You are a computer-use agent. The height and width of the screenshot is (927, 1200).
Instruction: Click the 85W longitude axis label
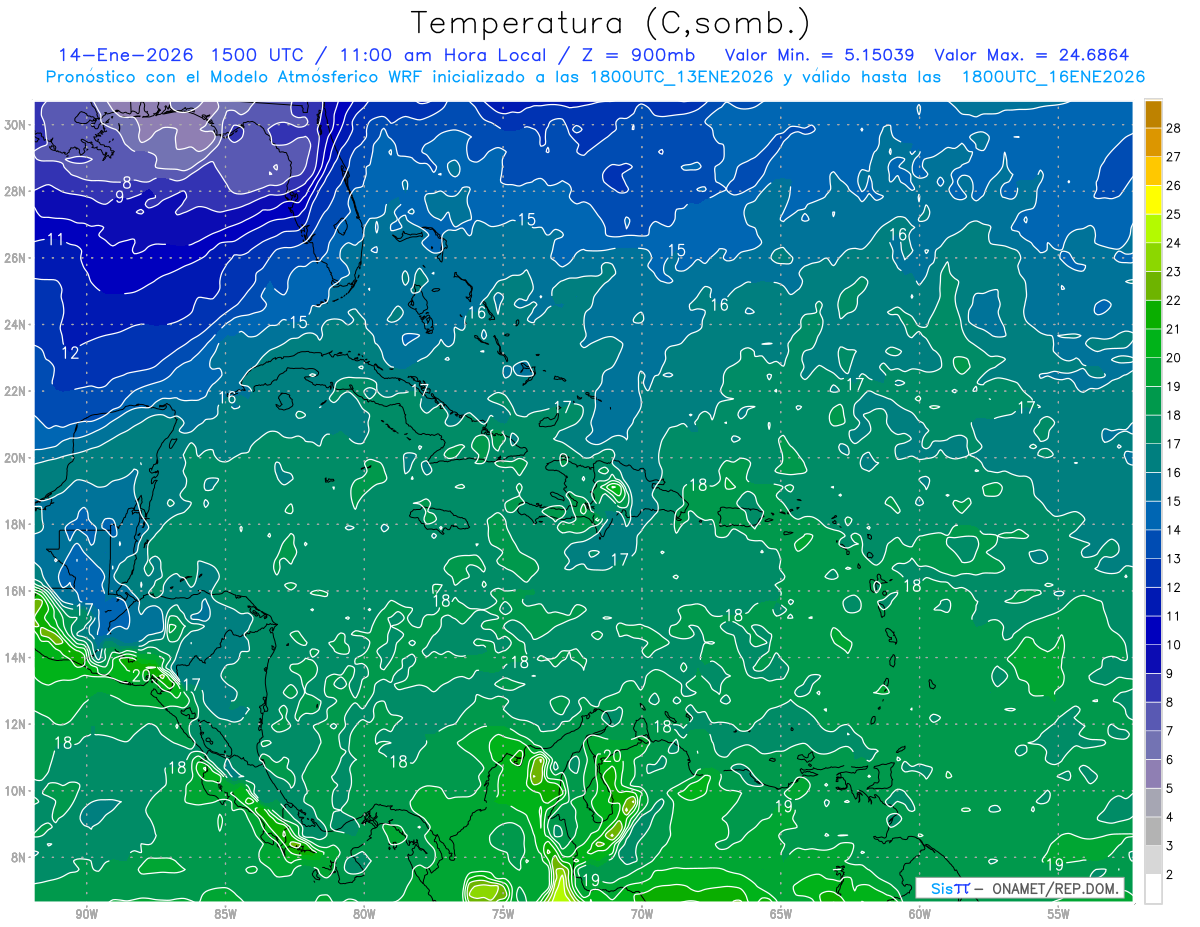coord(225,914)
